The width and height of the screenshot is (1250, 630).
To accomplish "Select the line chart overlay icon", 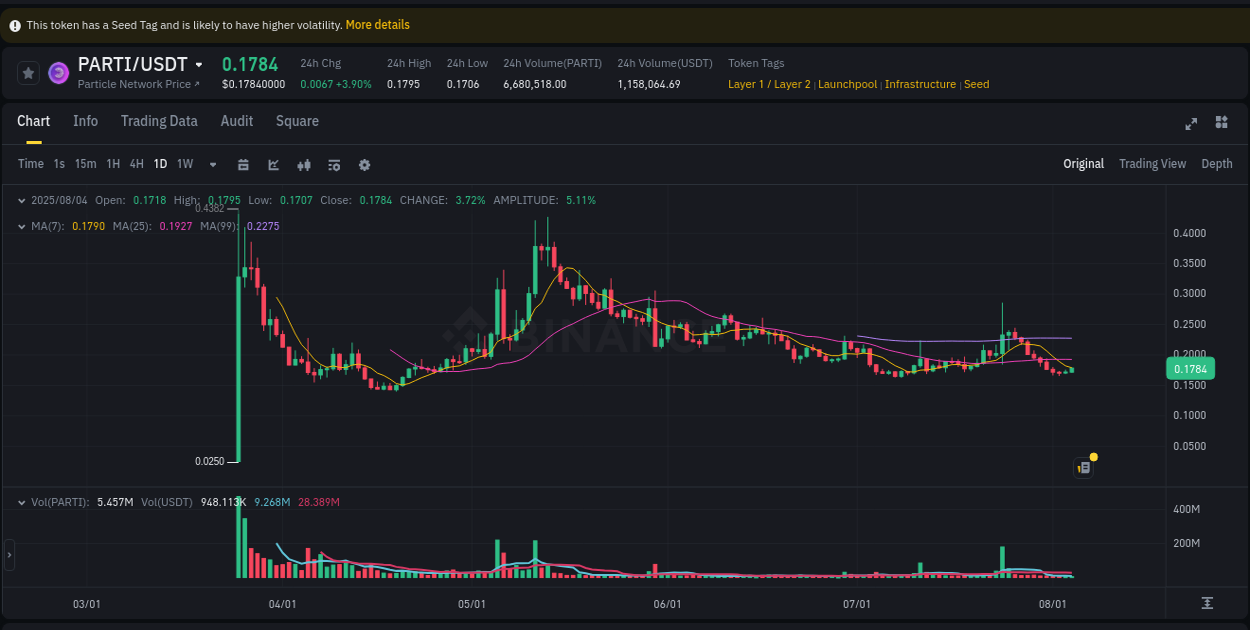I will pyautogui.click(x=273, y=164).
